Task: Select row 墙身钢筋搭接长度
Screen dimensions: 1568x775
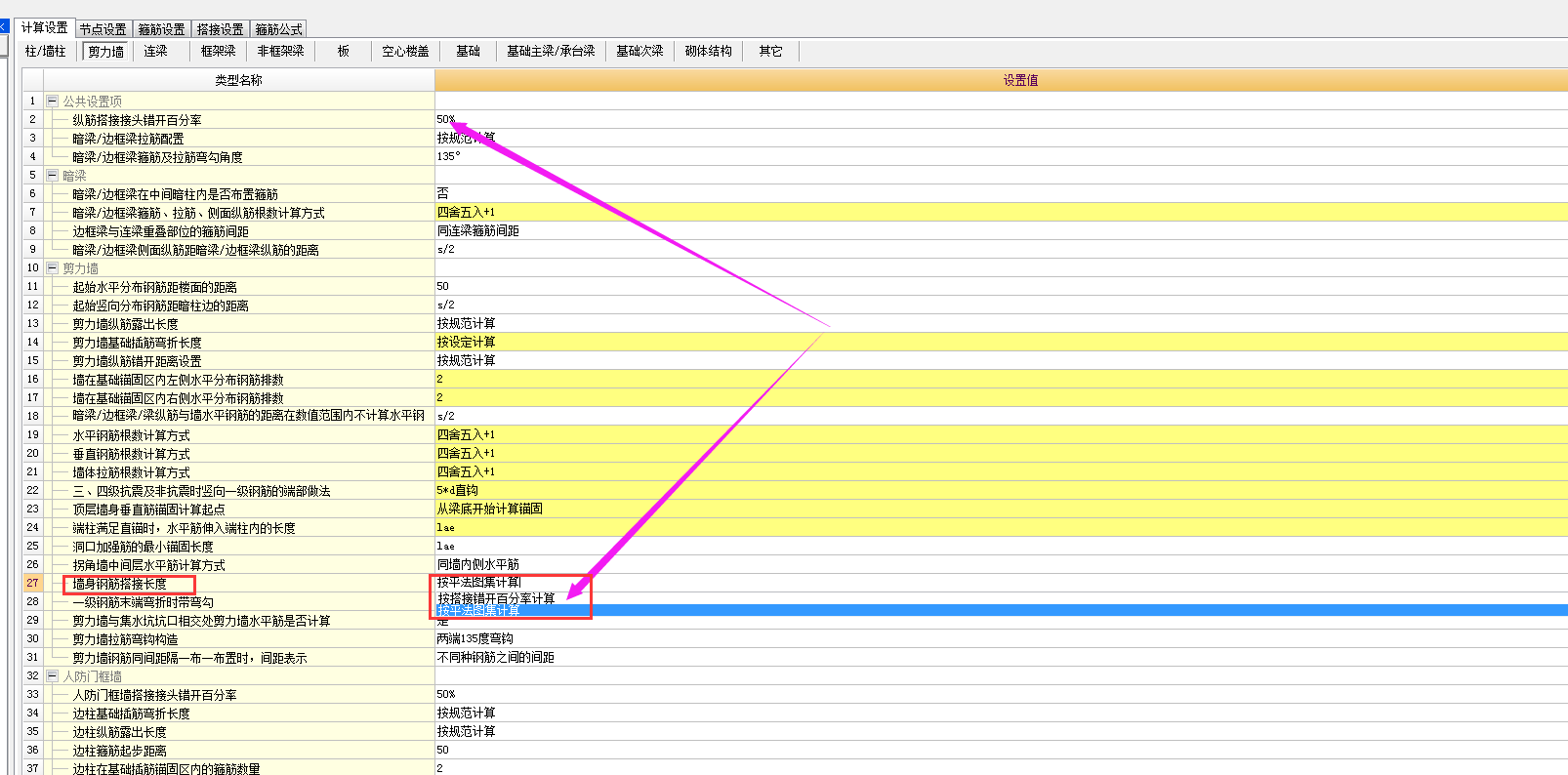Action: click(238, 584)
